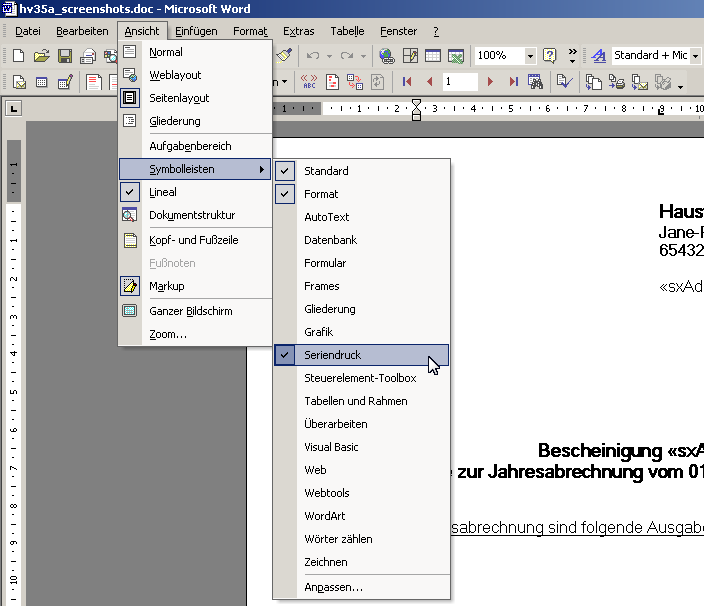Image resolution: width=704 pixels, height=606 pixels.
Task: Click the vertical ruler margin area
Action: (14, 171)
